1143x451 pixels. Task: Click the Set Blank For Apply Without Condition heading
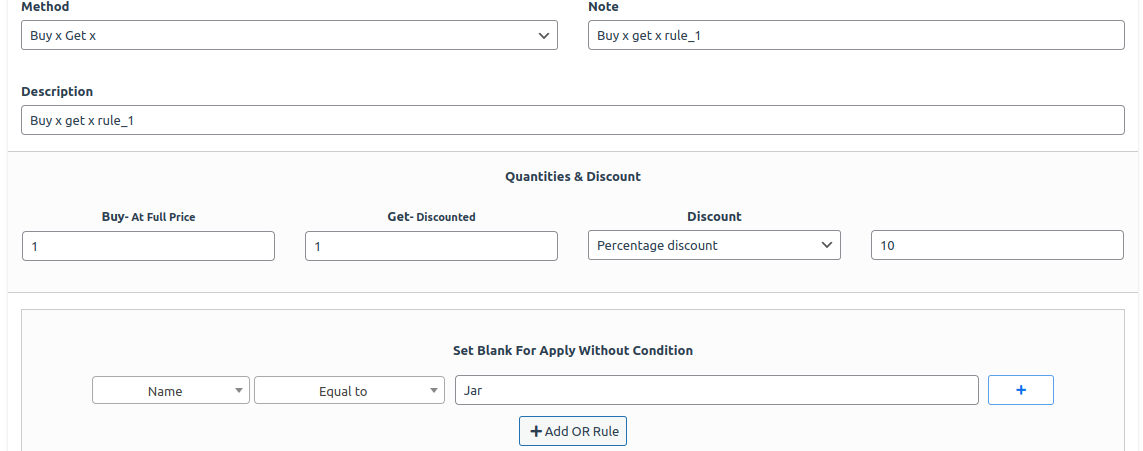[573, 350]
